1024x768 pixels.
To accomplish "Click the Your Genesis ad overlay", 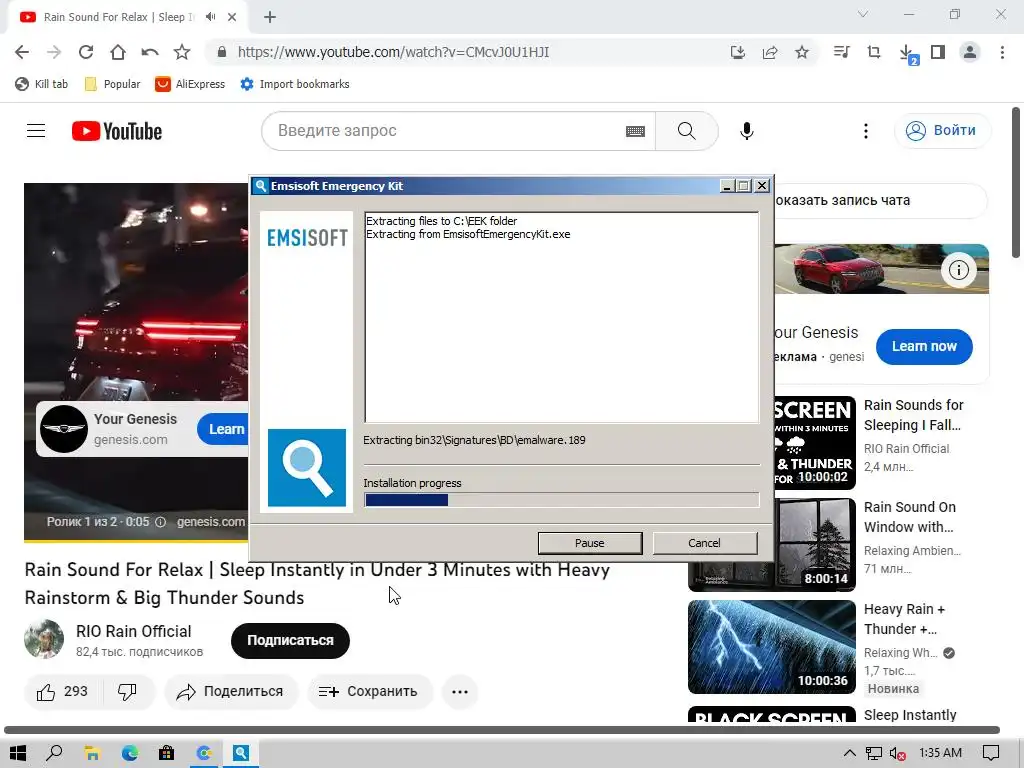I will tap(142, 429).
